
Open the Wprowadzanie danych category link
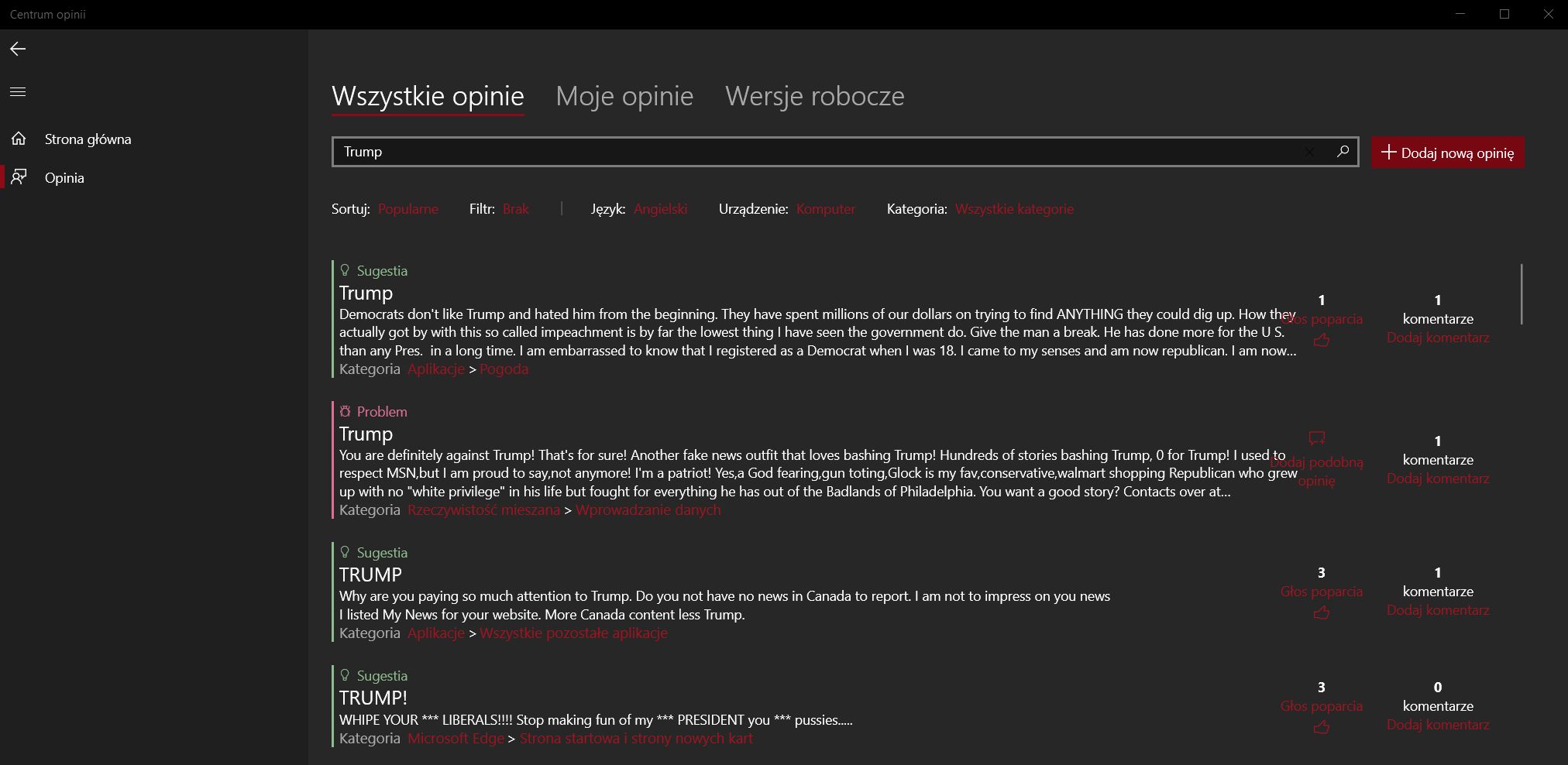(648, 510)
